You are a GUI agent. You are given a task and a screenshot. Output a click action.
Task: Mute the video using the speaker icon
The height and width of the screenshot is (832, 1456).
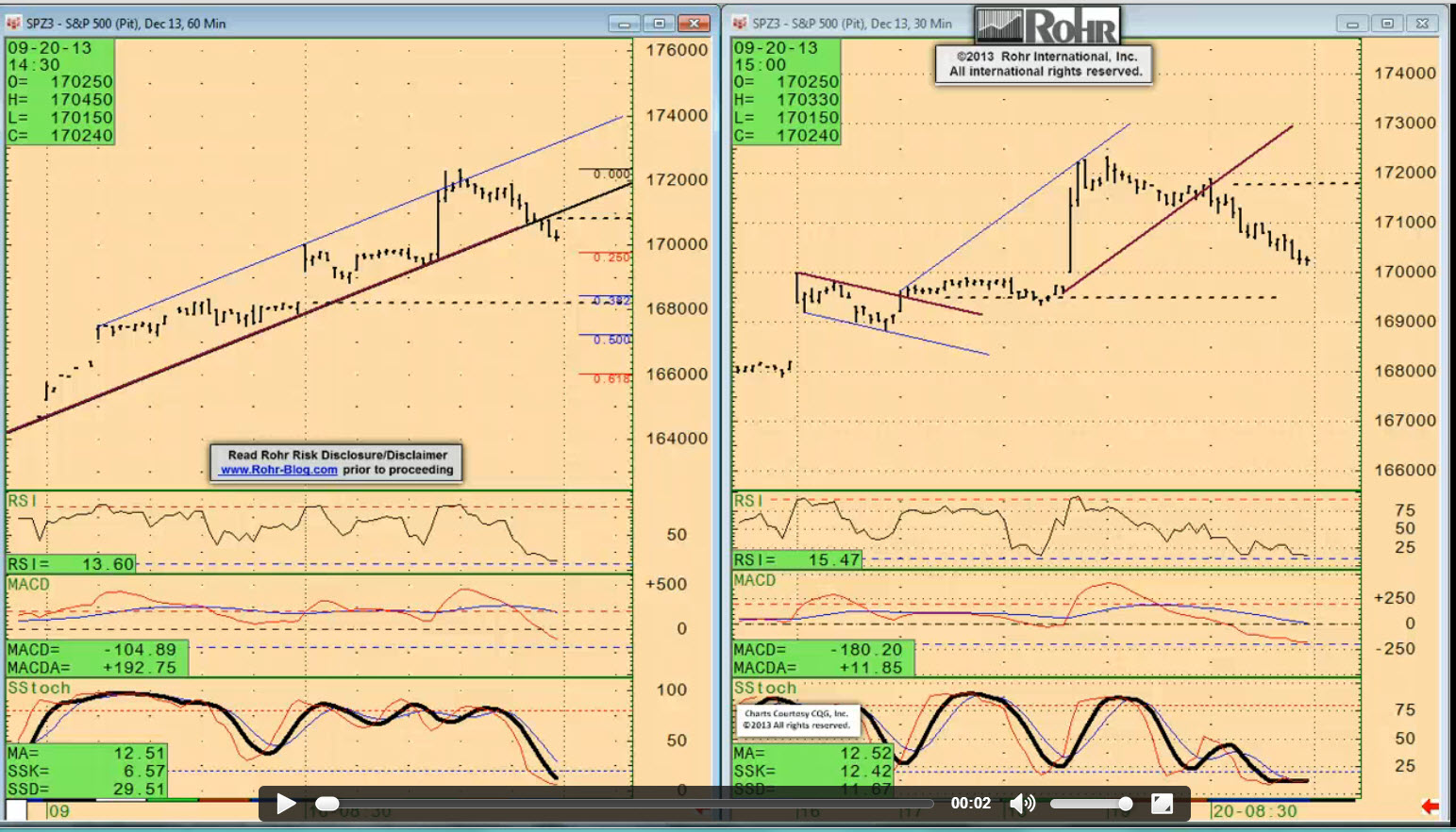[x=1022, y=804]
